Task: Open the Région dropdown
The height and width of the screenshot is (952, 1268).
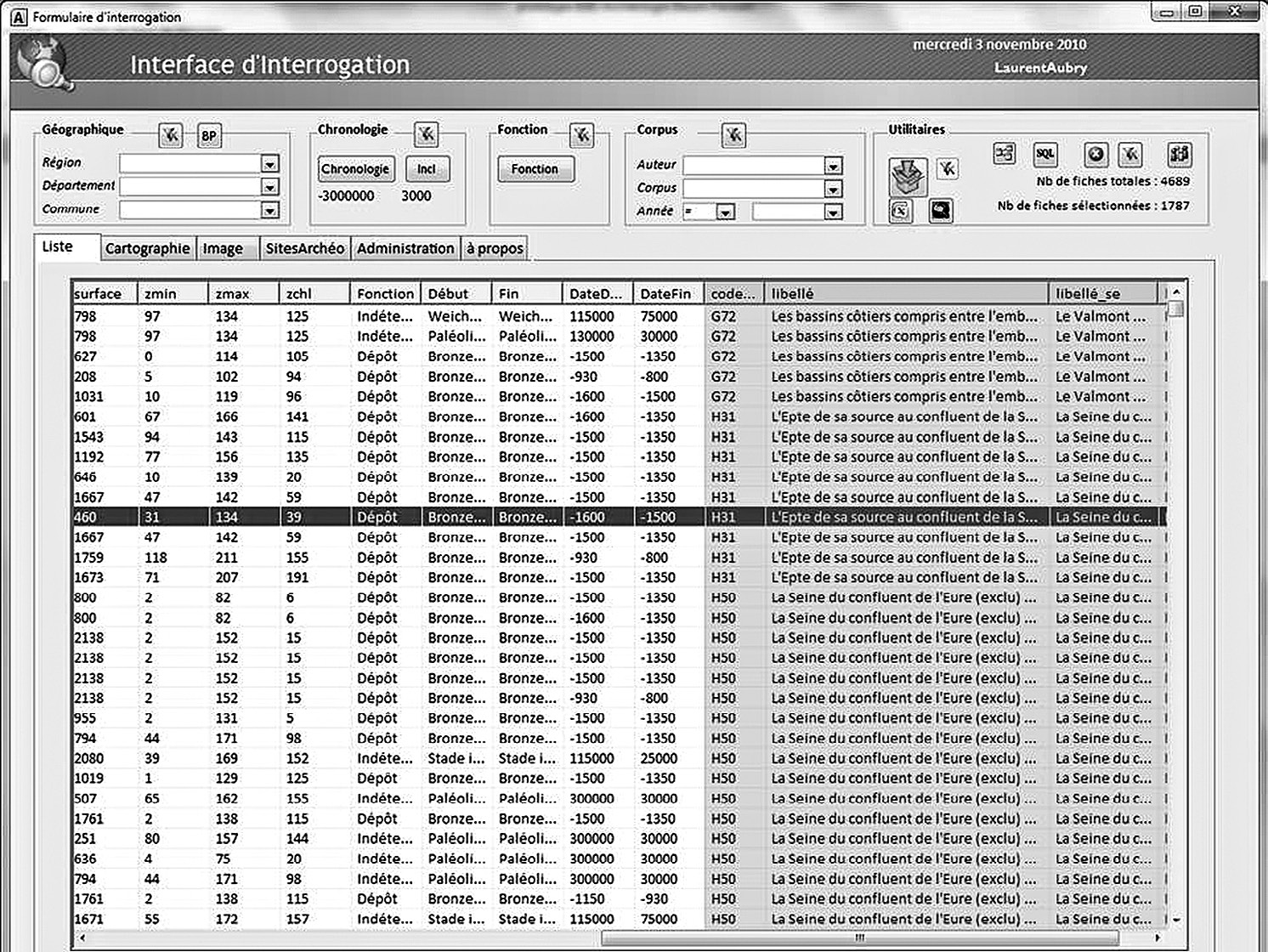Action: coord(269,163)
